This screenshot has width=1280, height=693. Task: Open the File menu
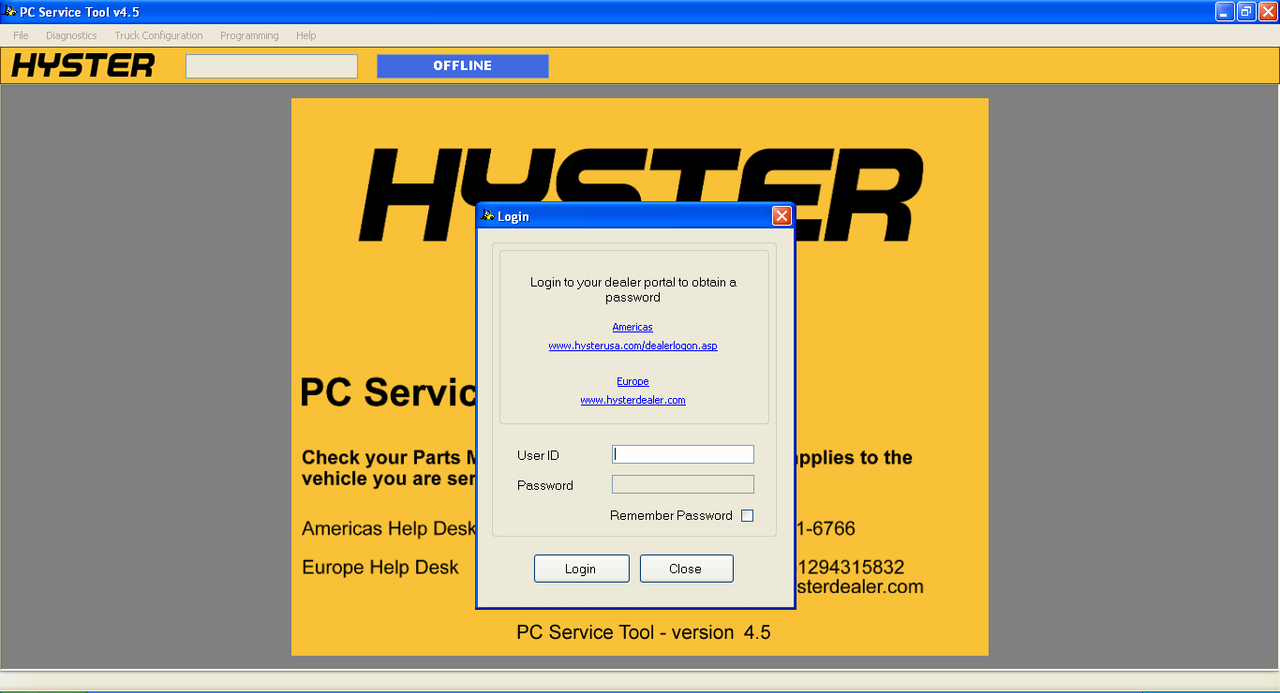pos(21,35)
